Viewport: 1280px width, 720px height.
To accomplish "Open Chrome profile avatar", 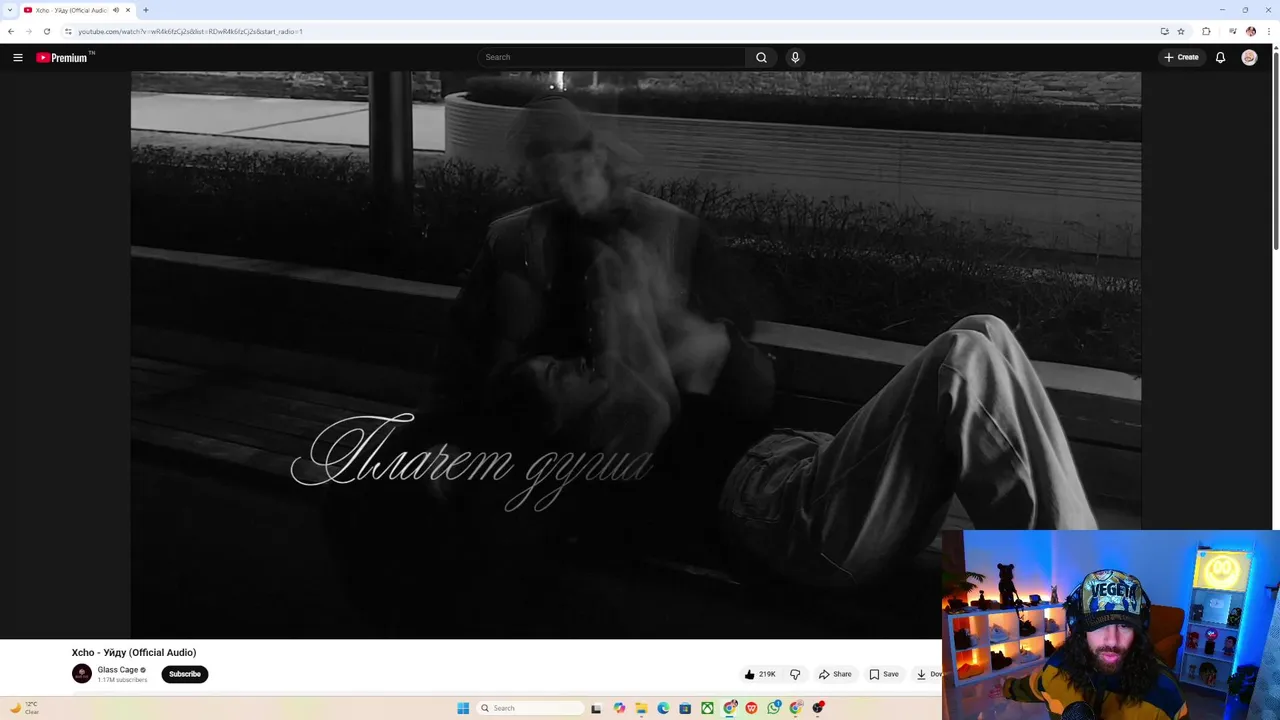I will [x=1251, y=31].
